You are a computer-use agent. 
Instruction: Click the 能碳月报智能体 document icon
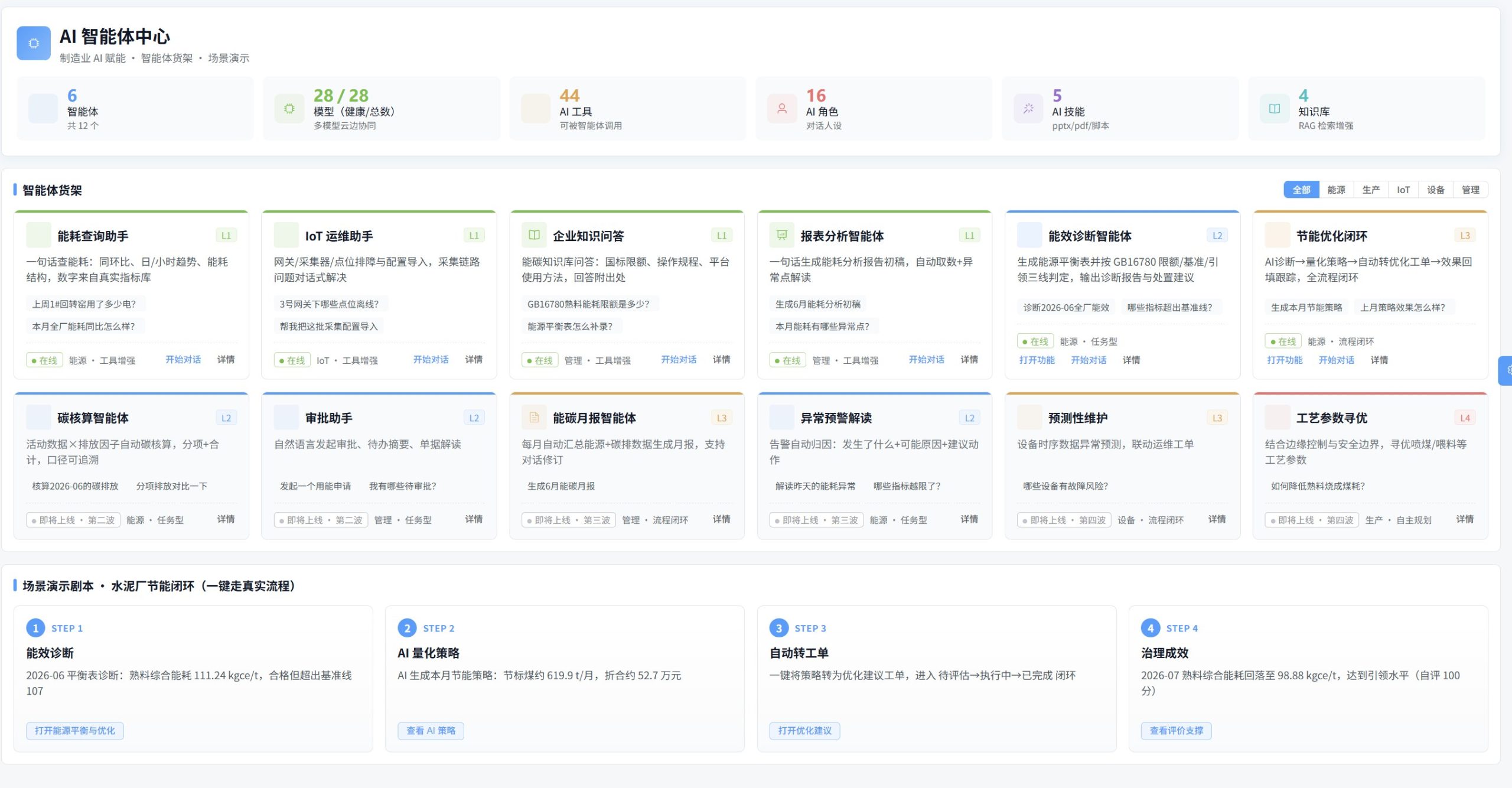(534, 417)
